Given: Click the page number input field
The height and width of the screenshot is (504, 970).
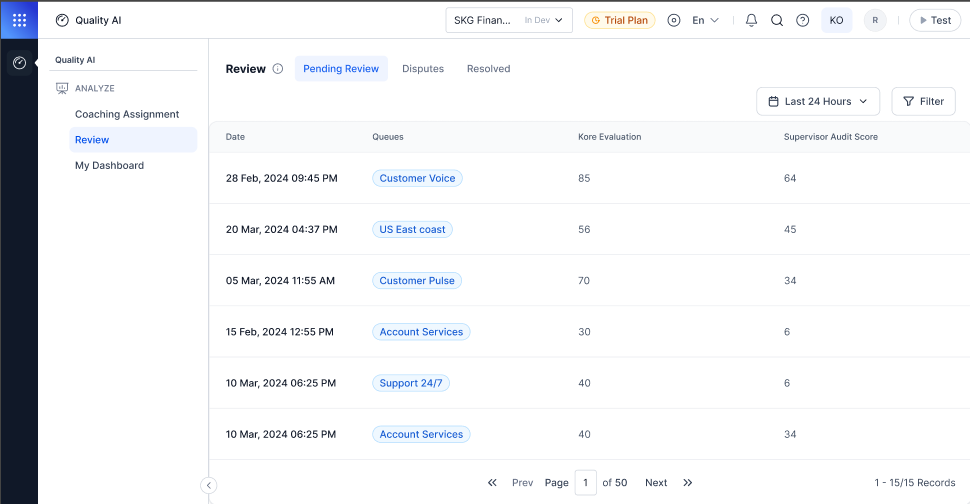Looking at the screenshot, I should 585,482.
